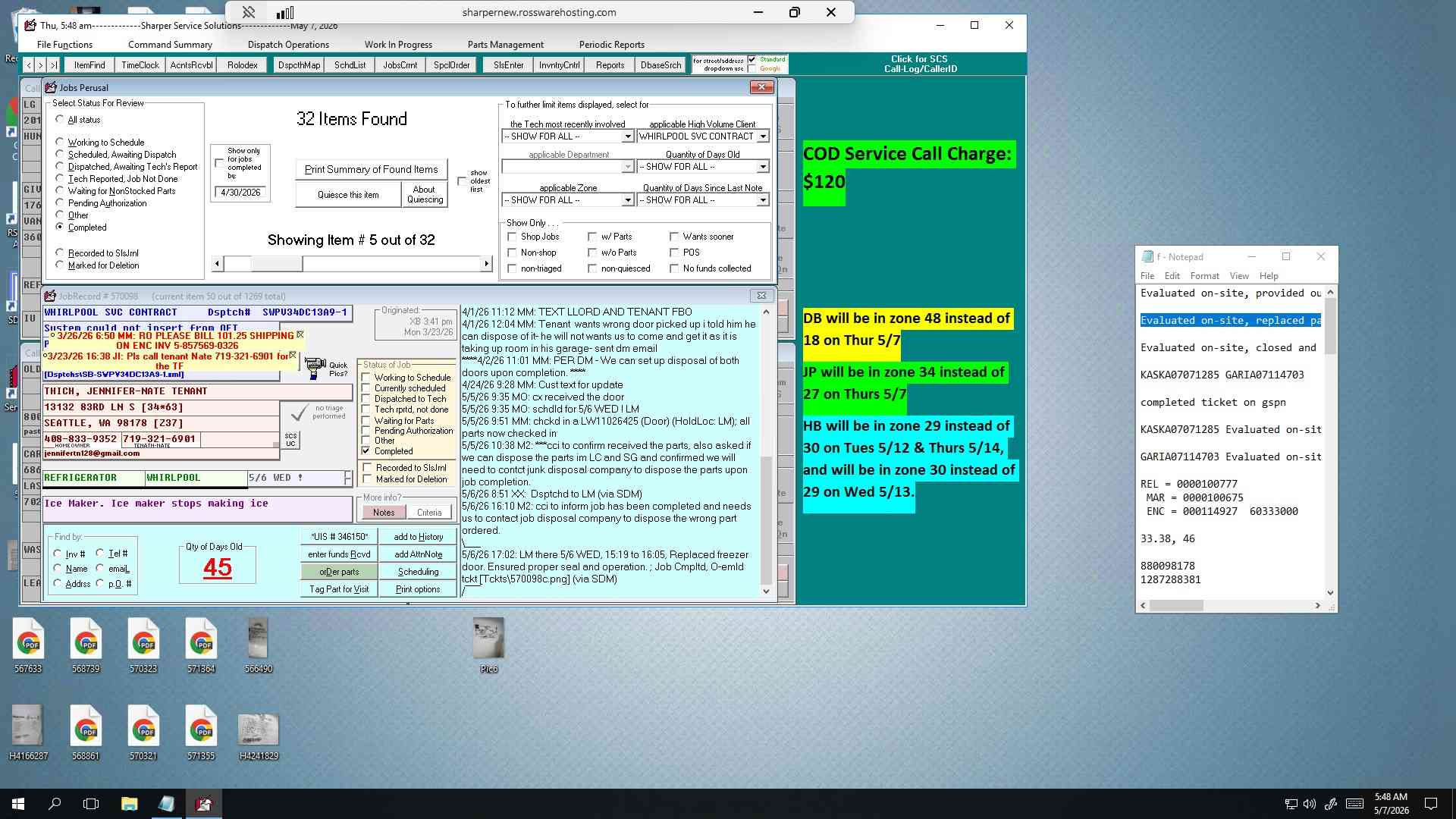Click the Quiesce this item button
Image resolution: width=1456 pixels, height=819 pixels.
(x=348, y=195)
